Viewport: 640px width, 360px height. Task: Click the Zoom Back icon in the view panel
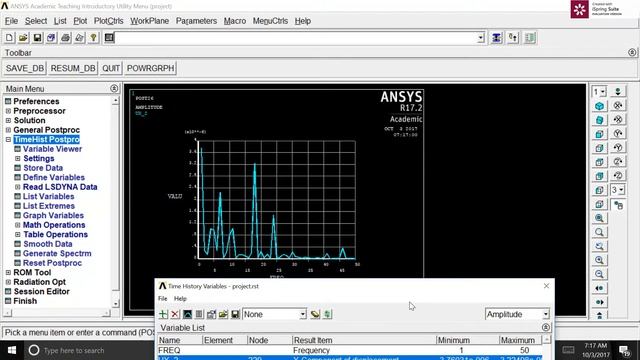click(x=599, y=246)
